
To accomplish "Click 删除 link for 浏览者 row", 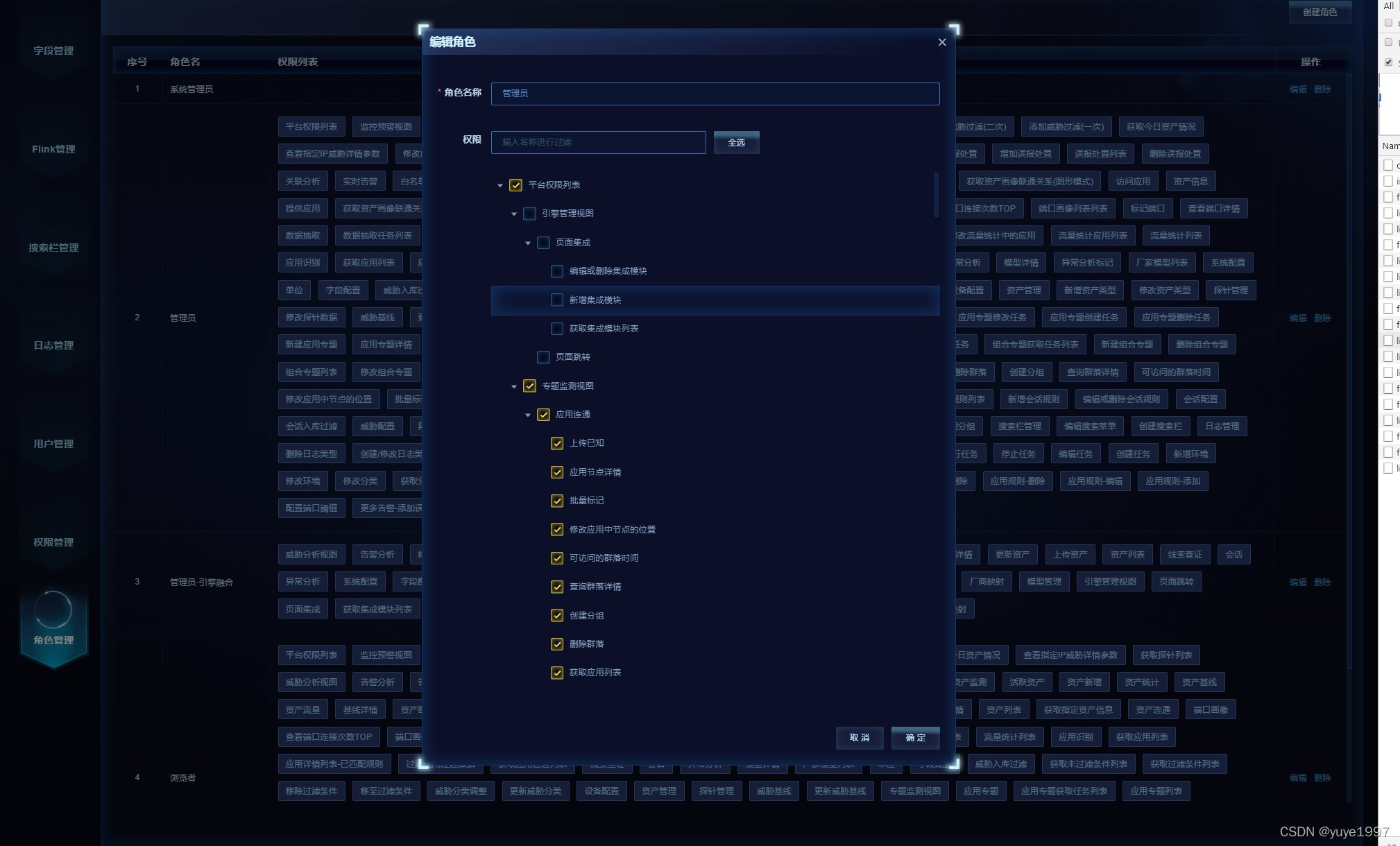I will pos(1322,778).
